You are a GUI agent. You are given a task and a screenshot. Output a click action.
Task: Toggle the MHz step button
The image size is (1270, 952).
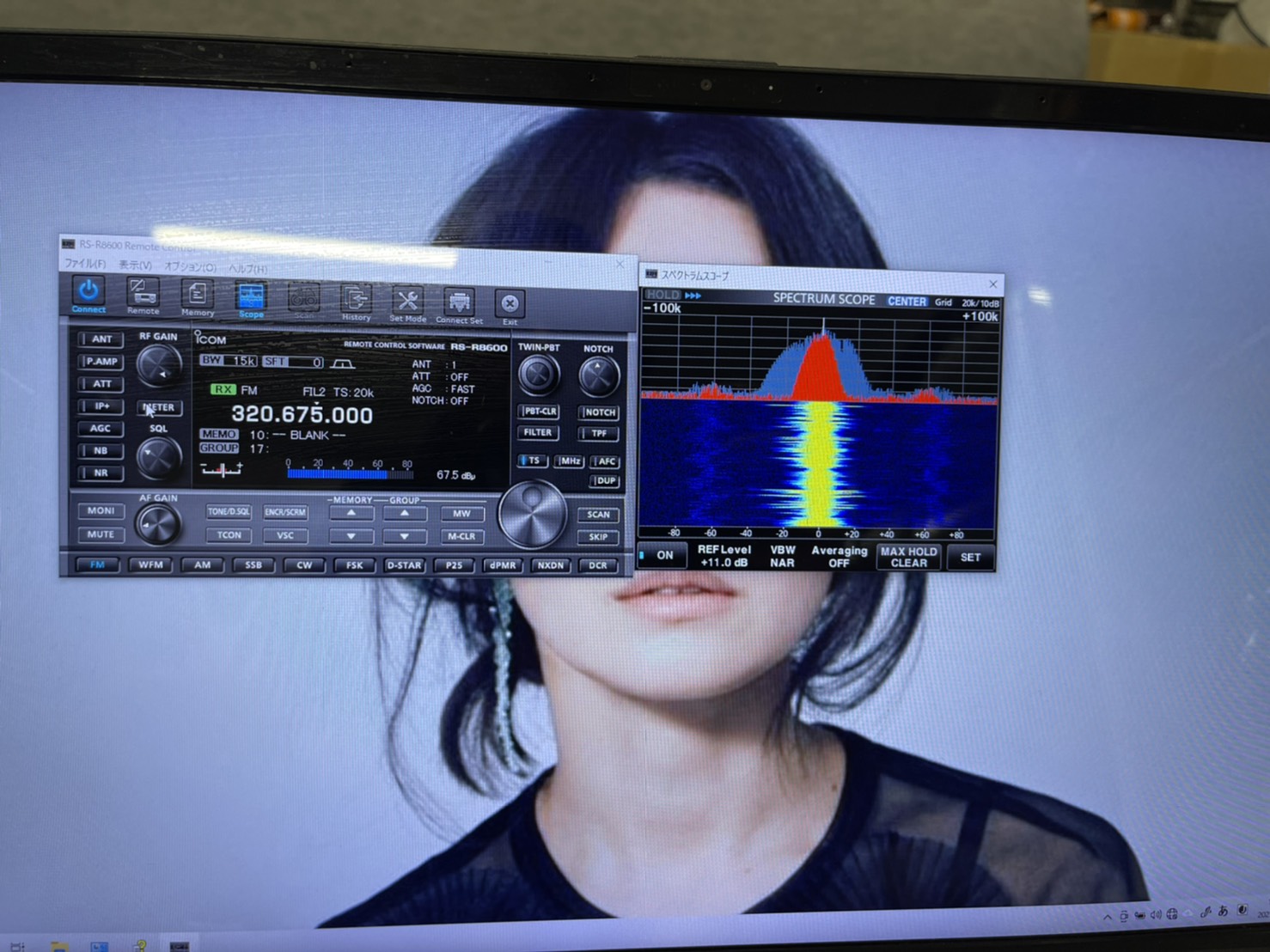[x=569, y=461]
